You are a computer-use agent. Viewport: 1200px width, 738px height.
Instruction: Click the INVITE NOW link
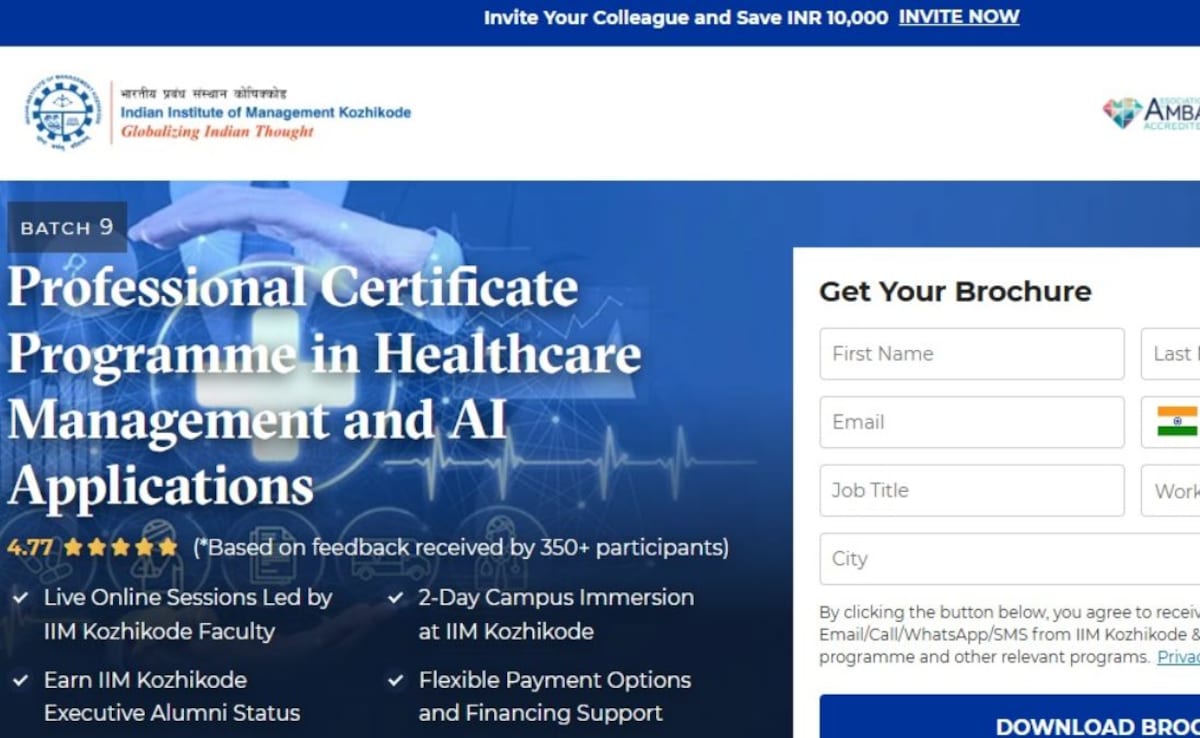coord(958,17)
